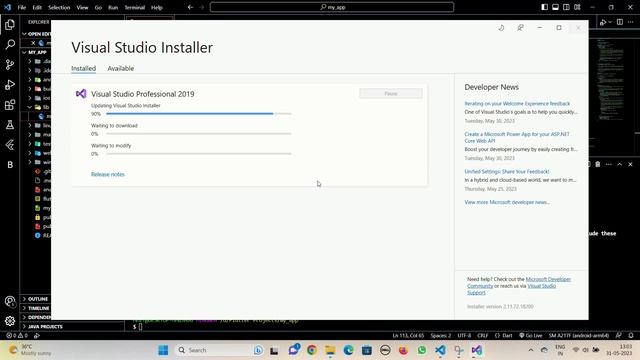The width and height of the screenshot is (640, 360).
Task: Open Manage gear icon in VS Code
Action: click(x=10, y=321)
